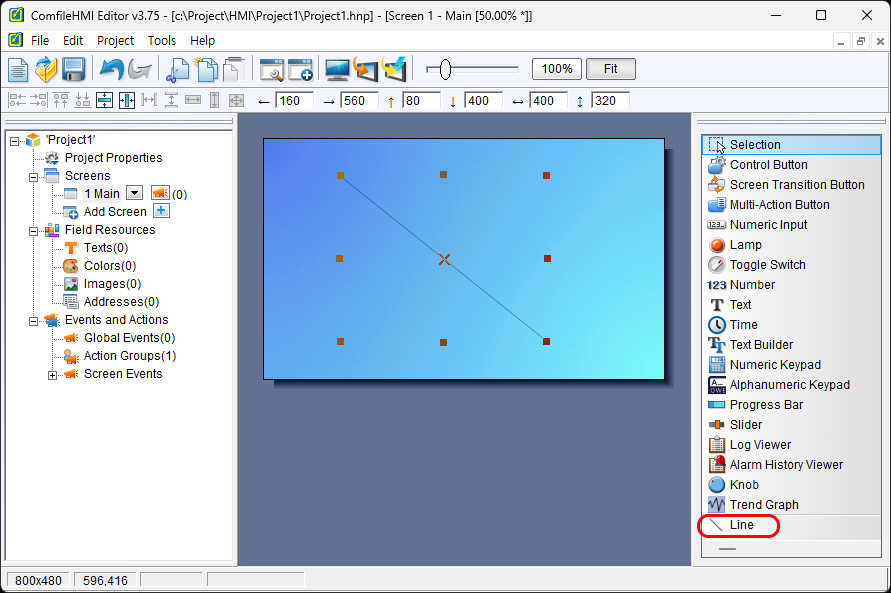Viewport: 891px width, 593px height.
Task: Click the Undo arrow icon
Action: tap(111, 69)
